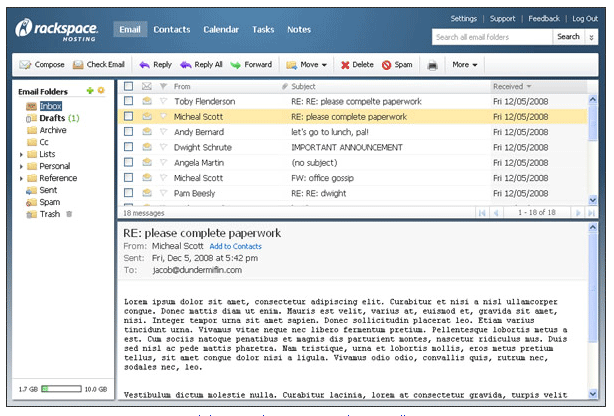This screenshot has height=416, width=614.
Task: Click the Search button
Action: click(x=568, y=37)
